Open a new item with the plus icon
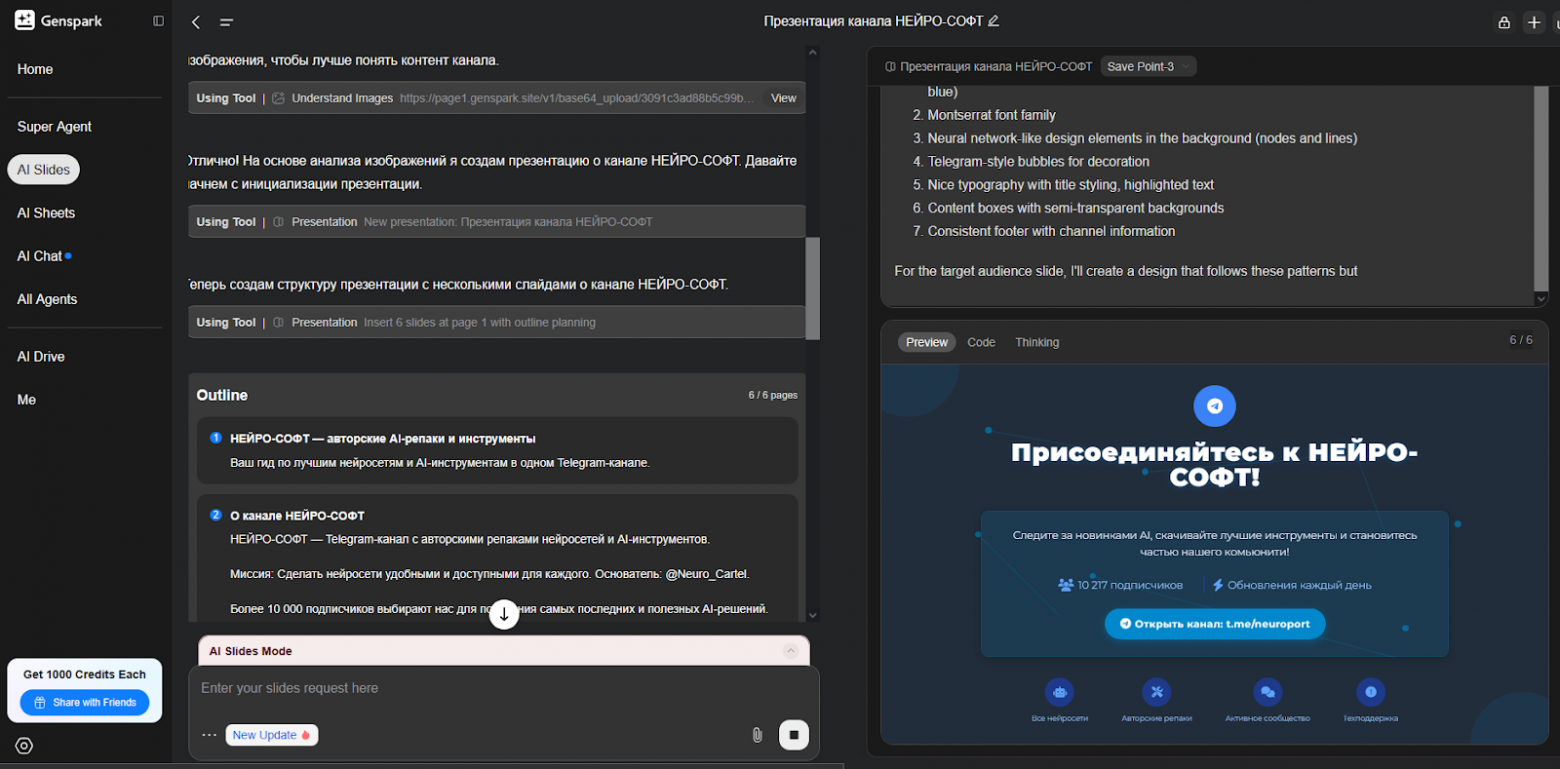The image size is (1560, 769). [1534, 20]
